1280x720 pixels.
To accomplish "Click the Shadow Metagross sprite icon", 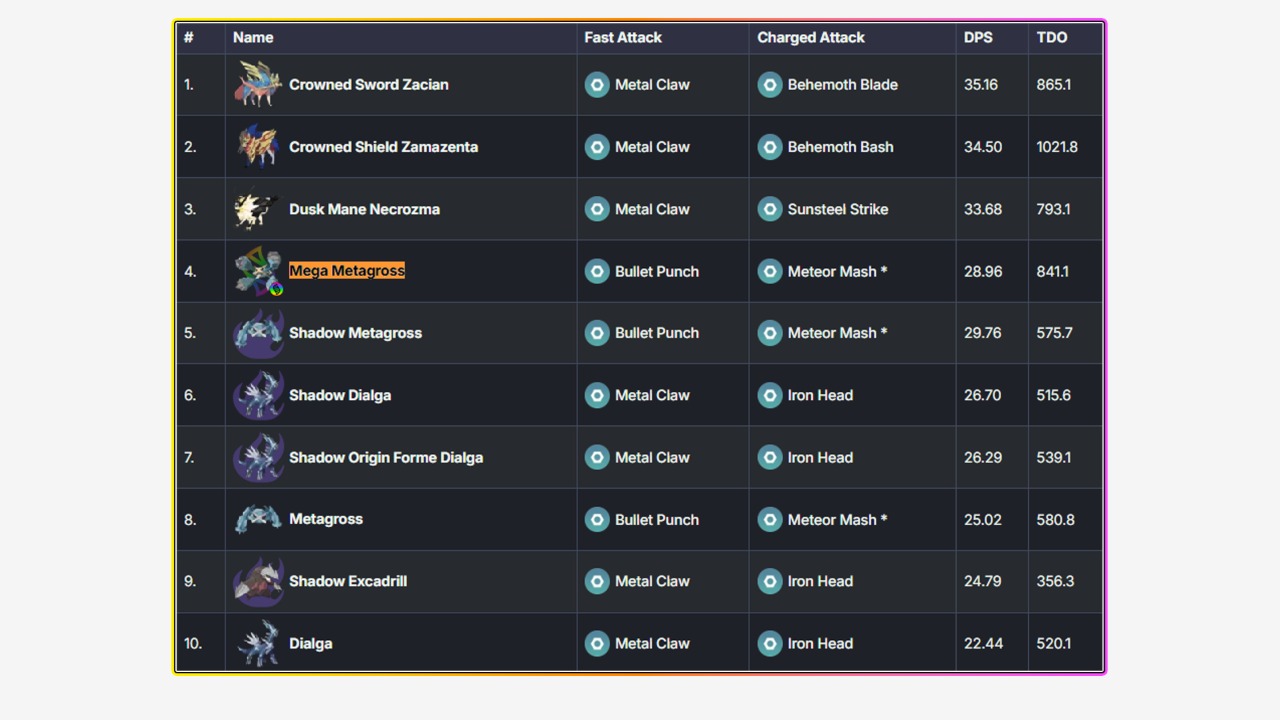I will [x=258, y=333].
